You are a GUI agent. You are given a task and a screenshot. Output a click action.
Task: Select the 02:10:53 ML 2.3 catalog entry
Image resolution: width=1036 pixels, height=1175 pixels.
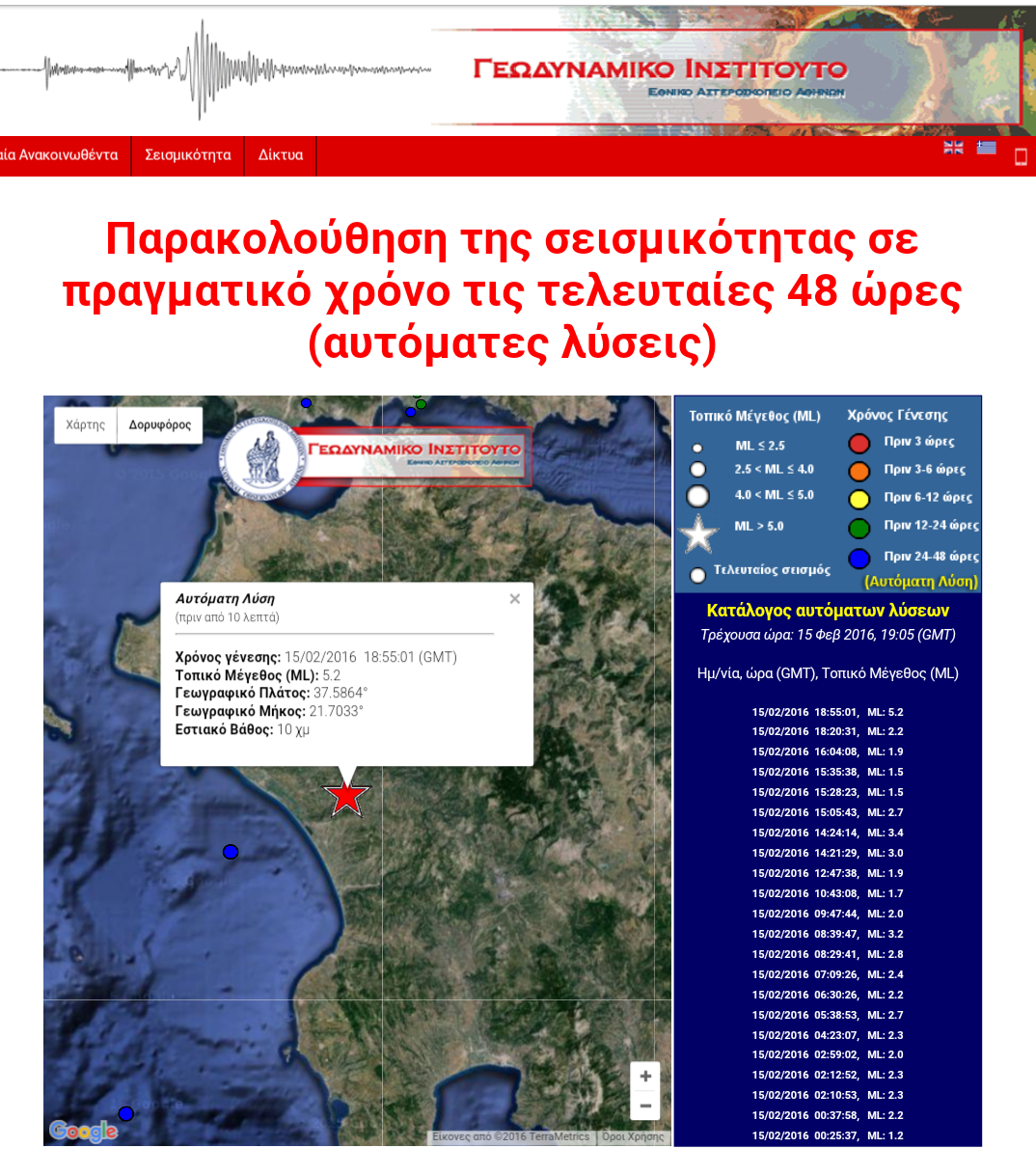pos(828,1095)
